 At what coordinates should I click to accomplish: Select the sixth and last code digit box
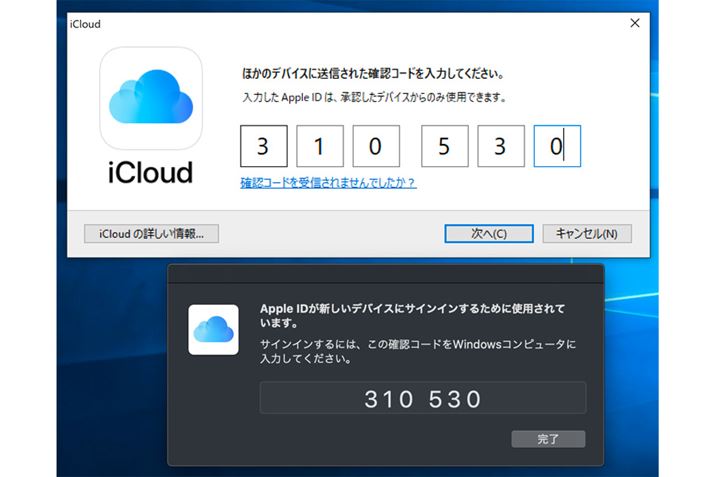coord(557,147)
